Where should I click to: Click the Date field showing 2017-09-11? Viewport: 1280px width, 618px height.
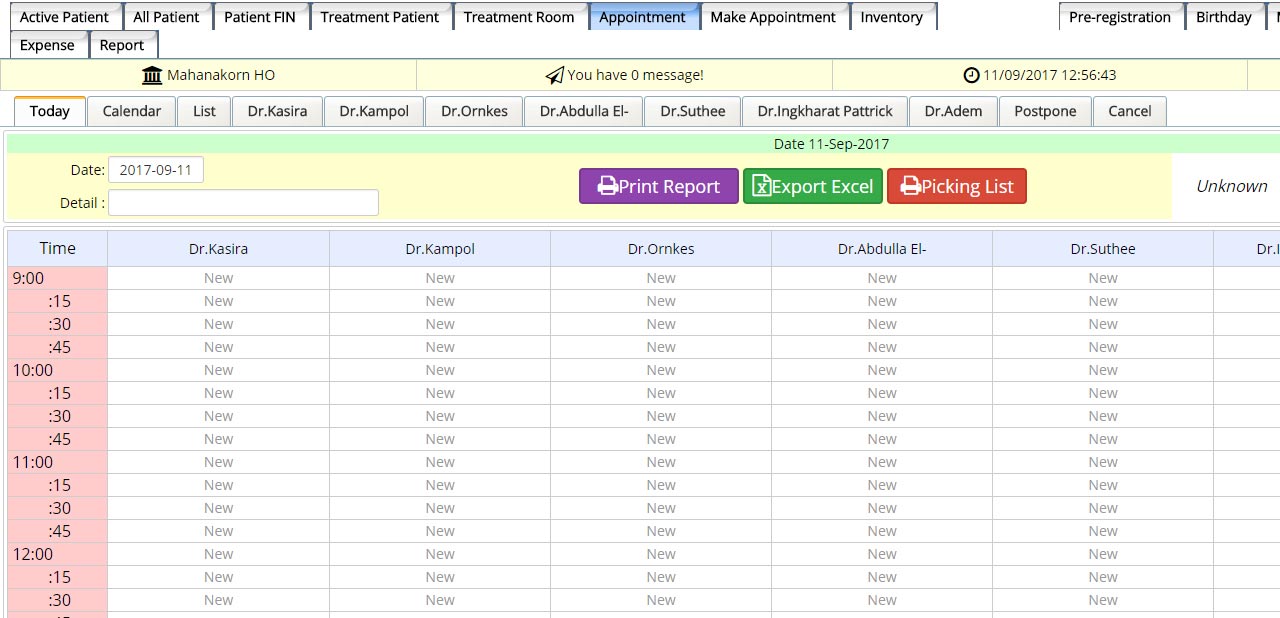(156, 170)
